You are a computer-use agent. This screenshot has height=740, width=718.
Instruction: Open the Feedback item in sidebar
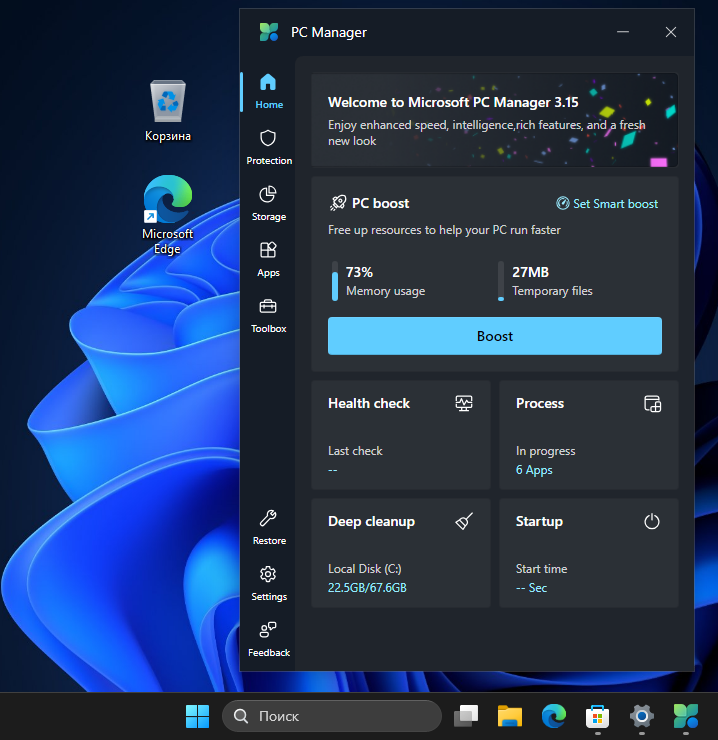coord(269,639)
